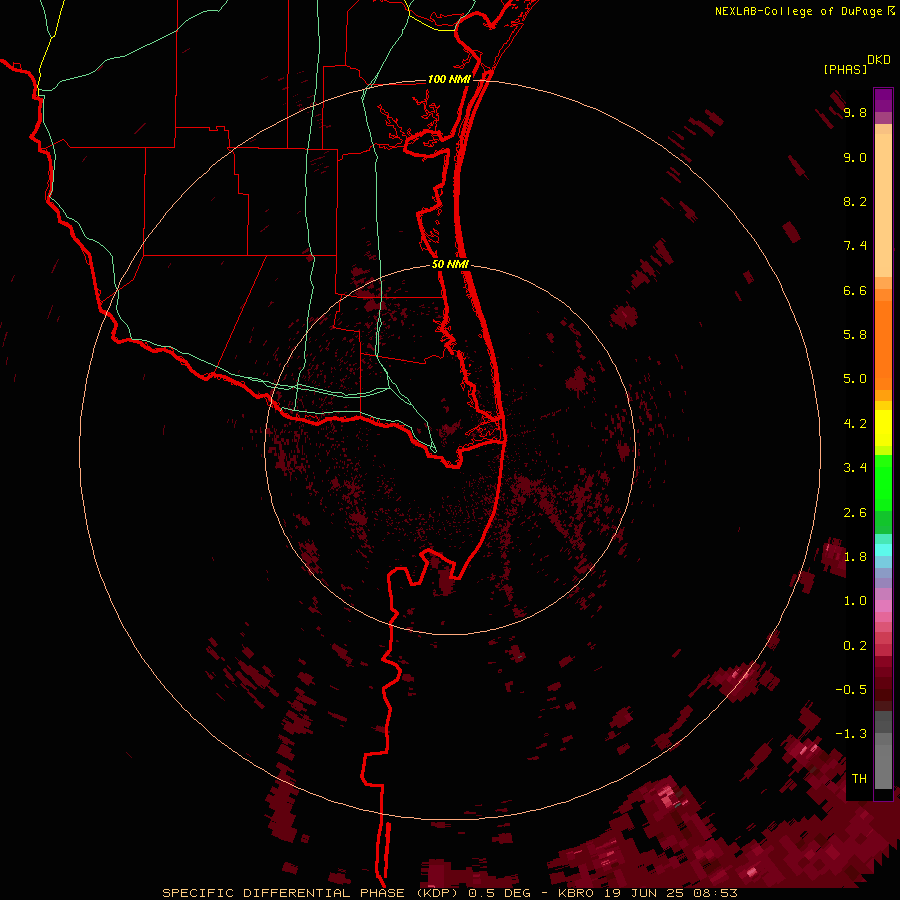Screen dimensions: 900x900
Task: Click the -0.5 value on color scale
Action: tap(851, 690)
